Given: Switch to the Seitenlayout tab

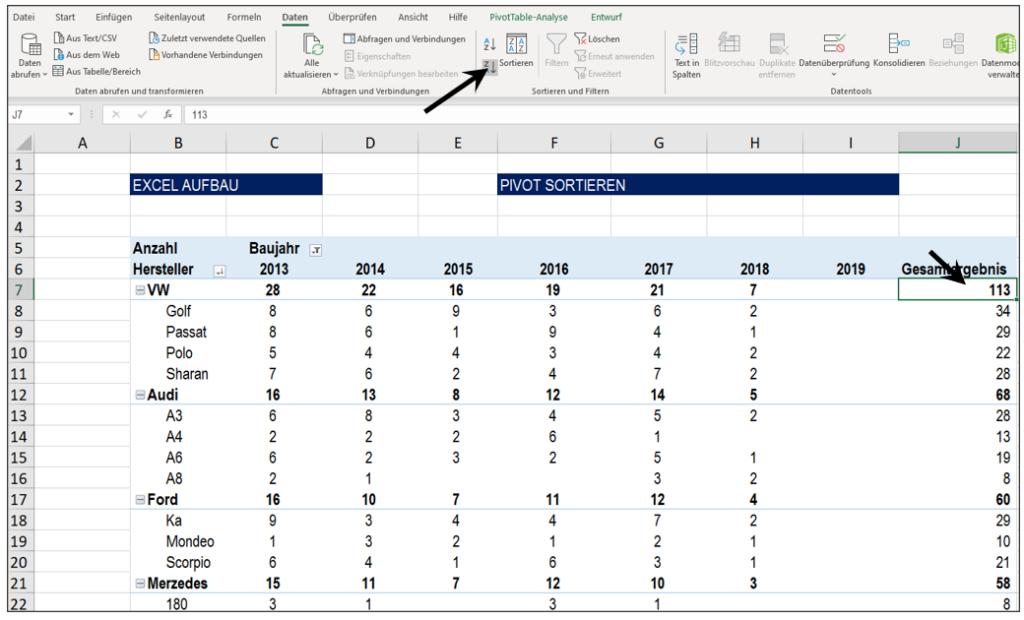Looking at the screenshot, I should tap(180, 17).
